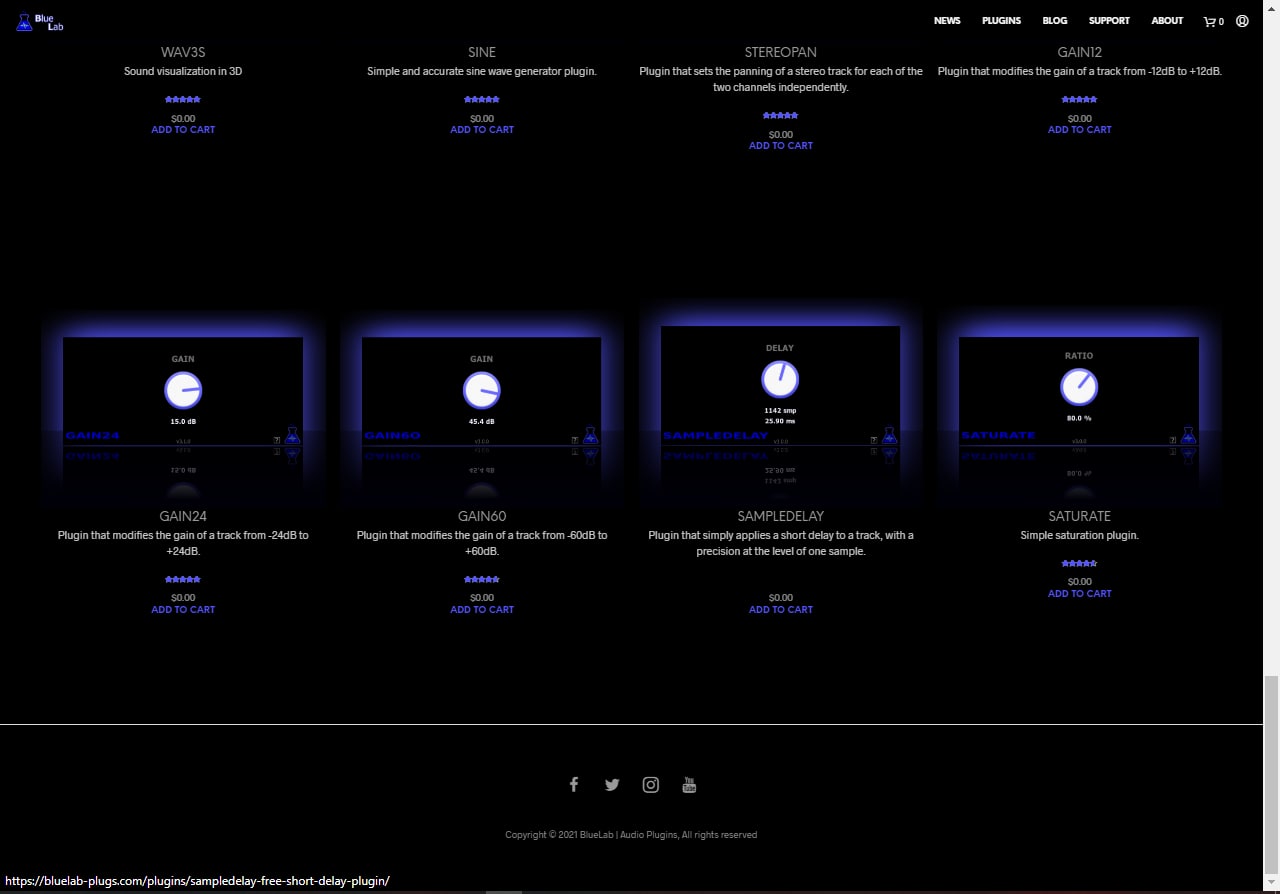Click the star rating under GAIN60
Image resolution: width=1280 pixels, height=894 pixels.
[482, 580]
